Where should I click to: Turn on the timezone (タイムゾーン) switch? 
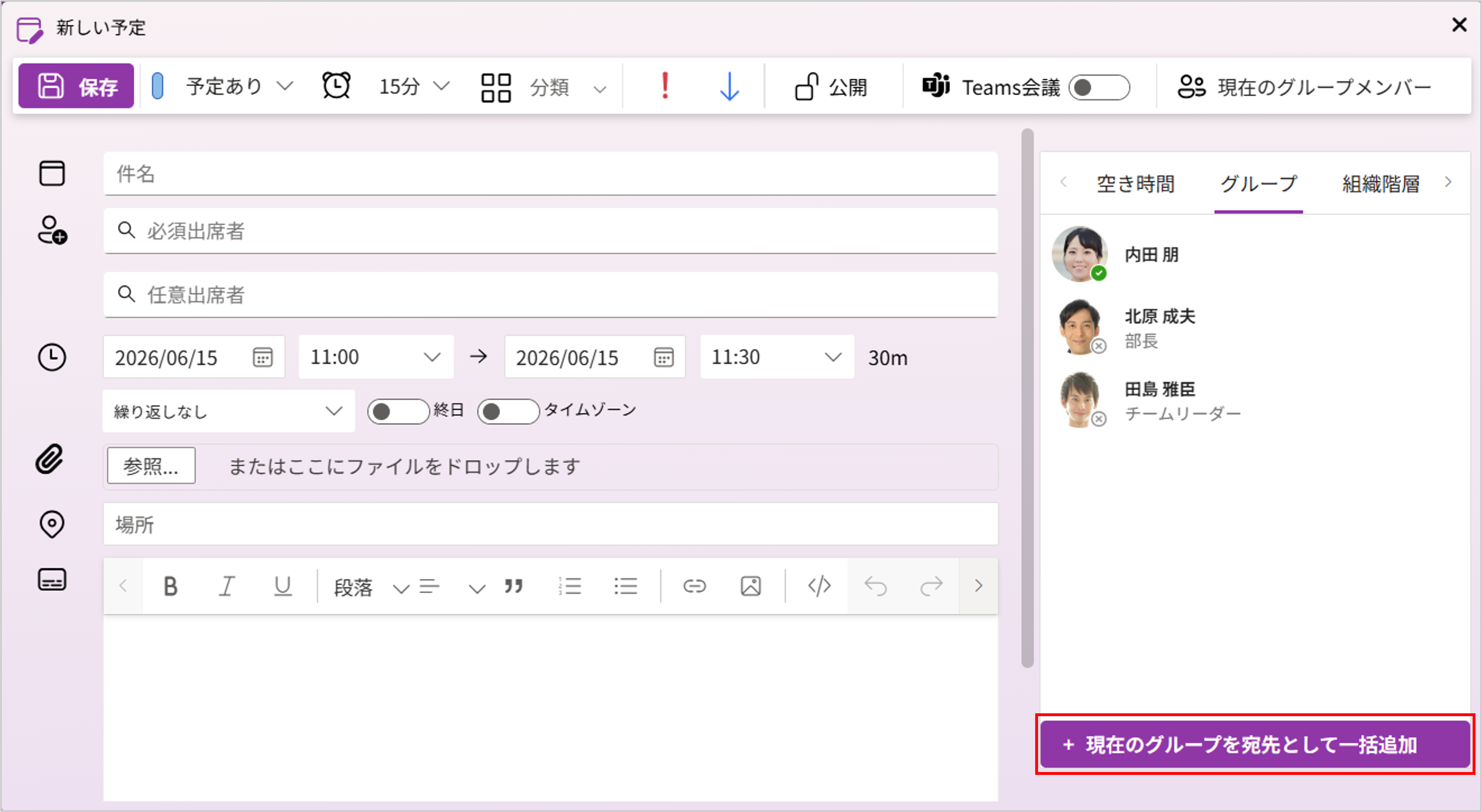[508, 411]
